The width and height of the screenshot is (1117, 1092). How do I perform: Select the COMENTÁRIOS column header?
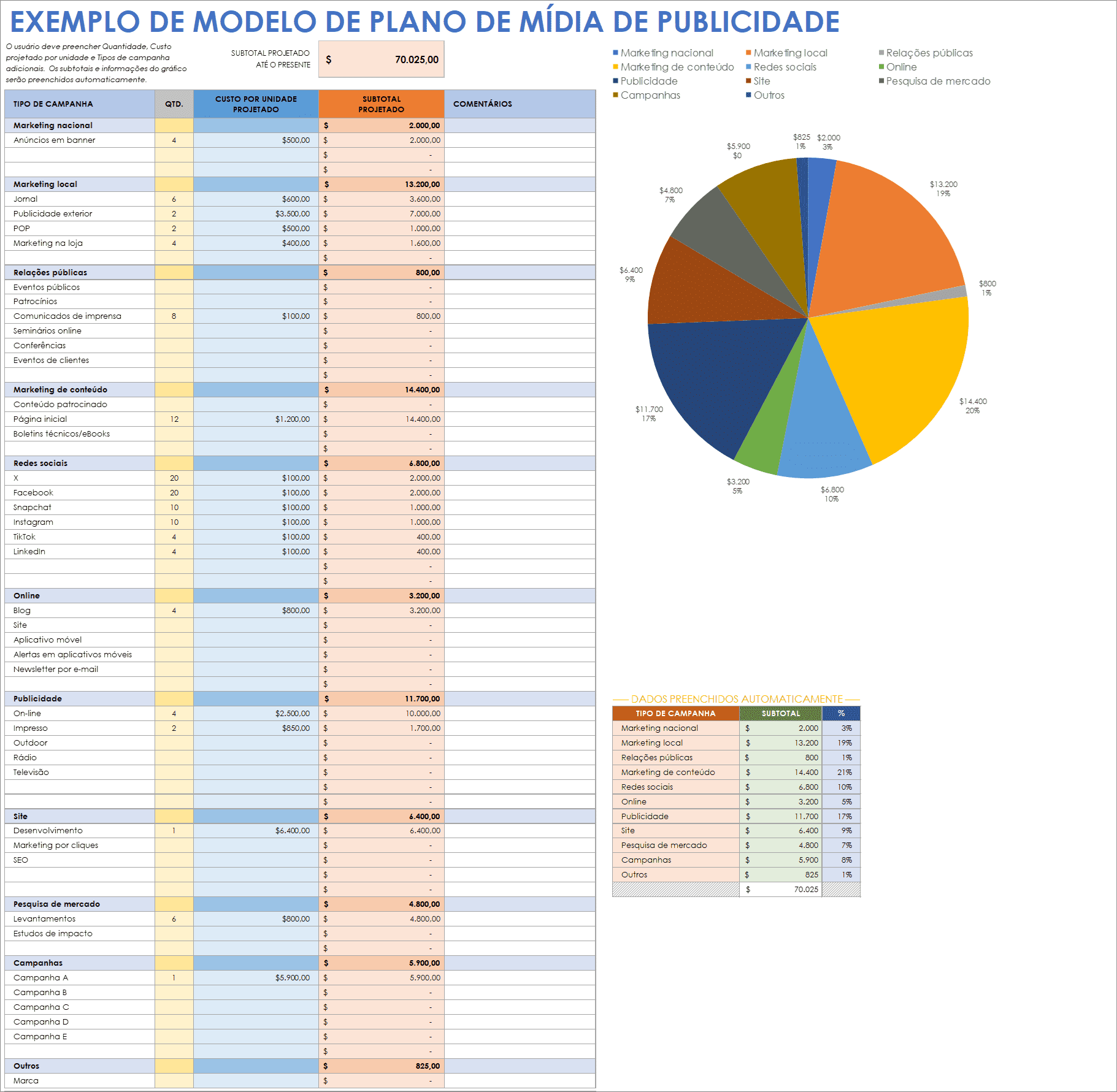(x=520, y=104)
